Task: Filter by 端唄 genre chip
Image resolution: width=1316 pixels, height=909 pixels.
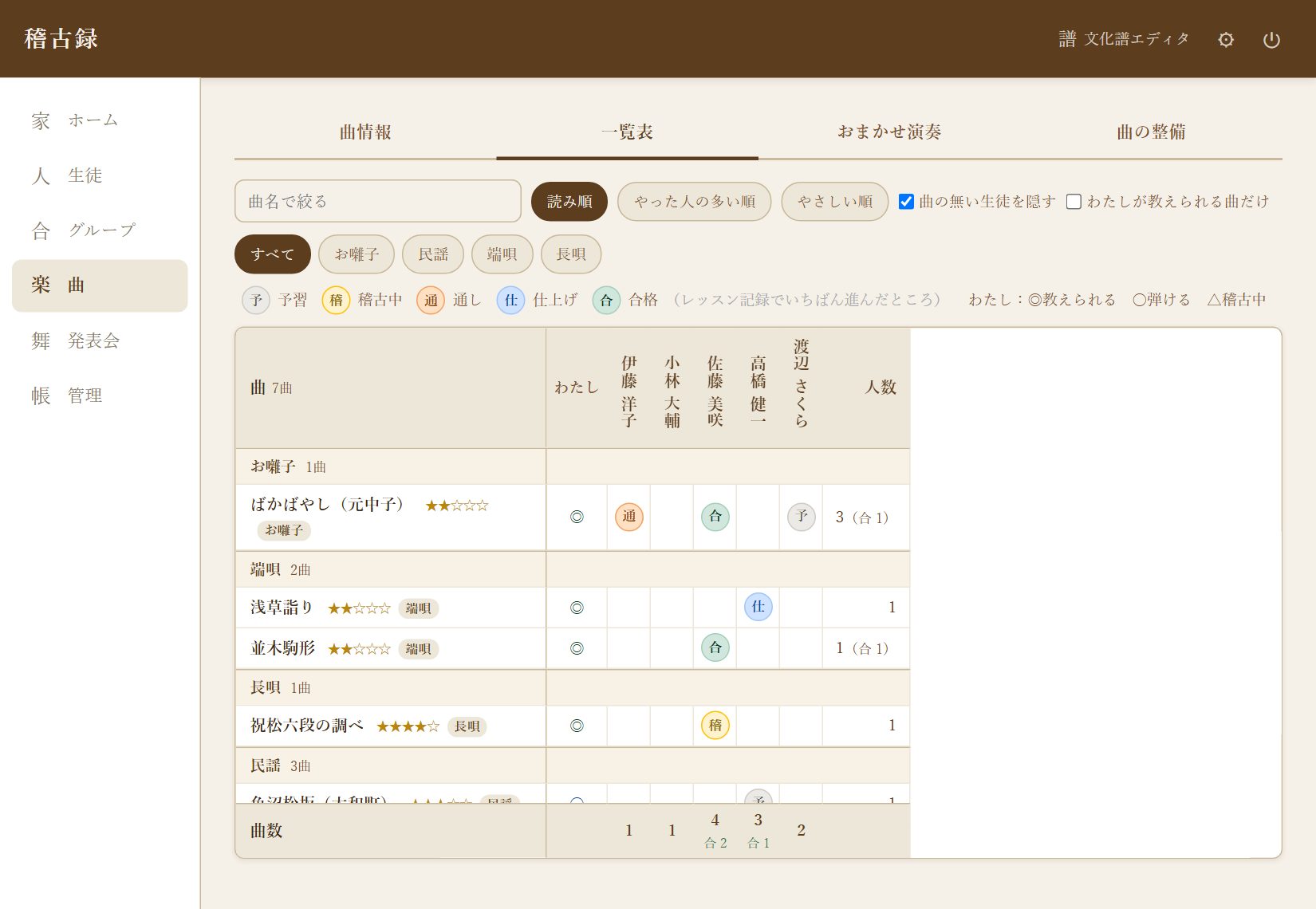Action: click(x=502, y=254)
